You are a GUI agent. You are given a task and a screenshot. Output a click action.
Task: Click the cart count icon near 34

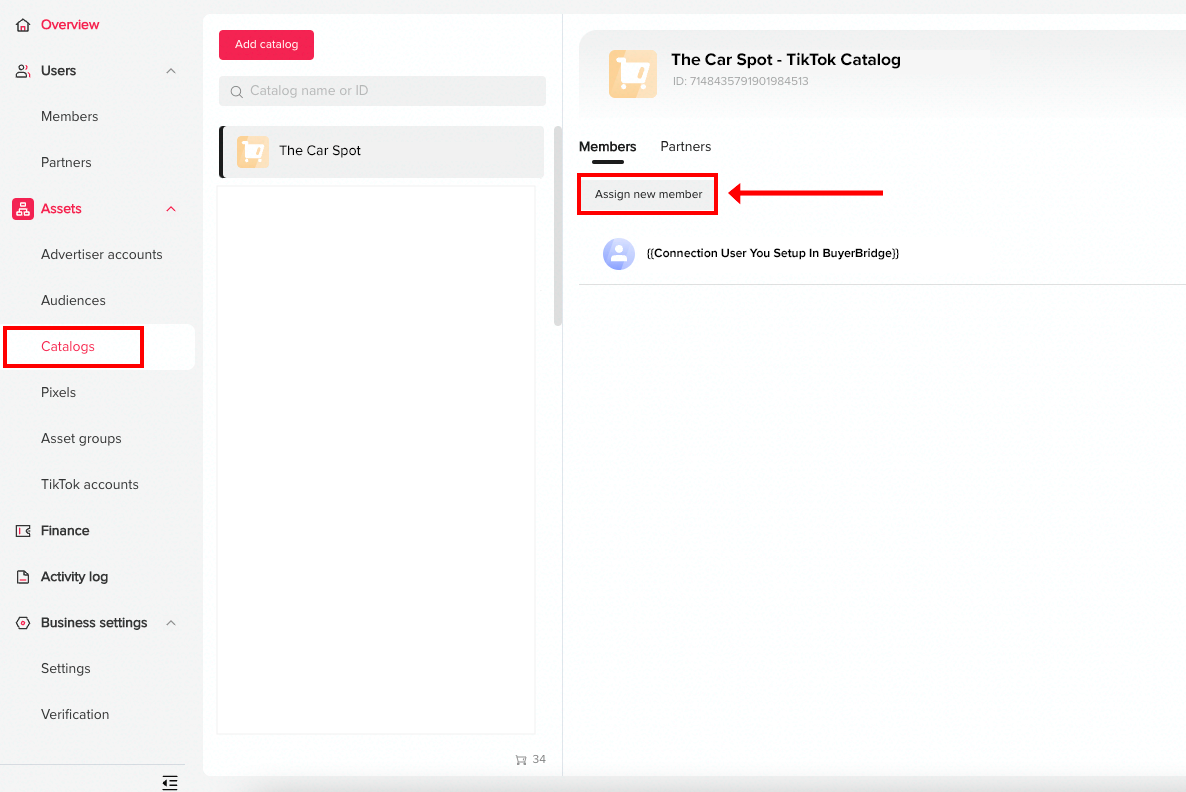520,759
